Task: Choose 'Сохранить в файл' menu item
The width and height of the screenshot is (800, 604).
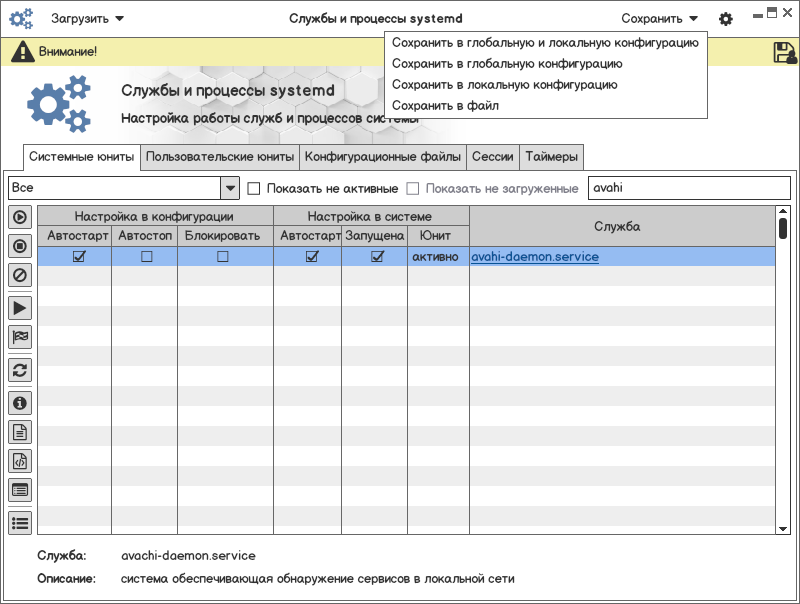Action: (x=445, y=105)
